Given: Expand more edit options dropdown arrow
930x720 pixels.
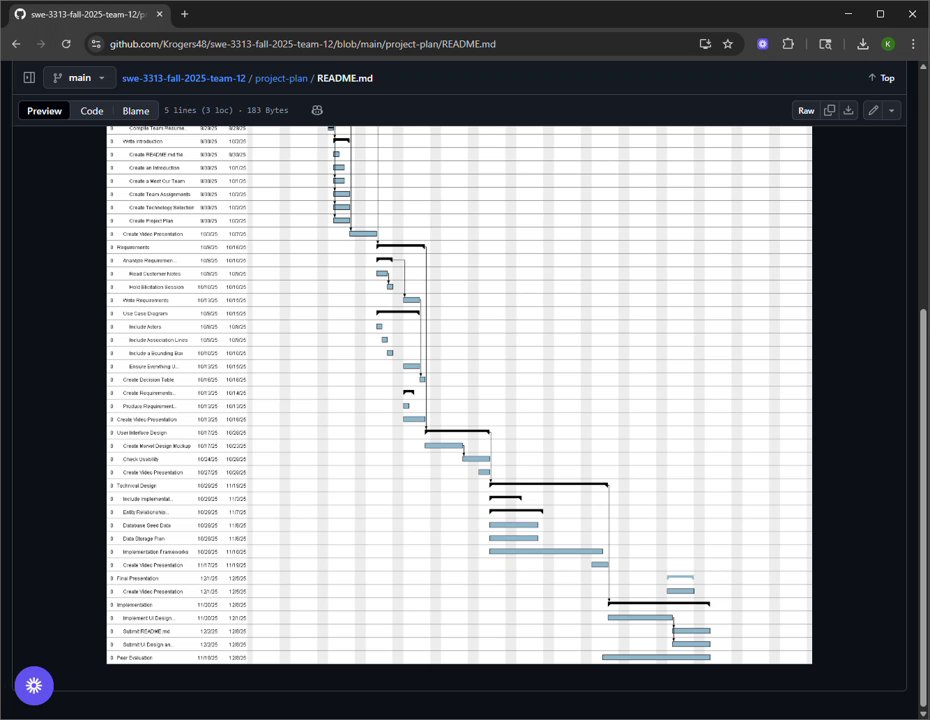Looking at the screenshot, I should pos(891,110).
